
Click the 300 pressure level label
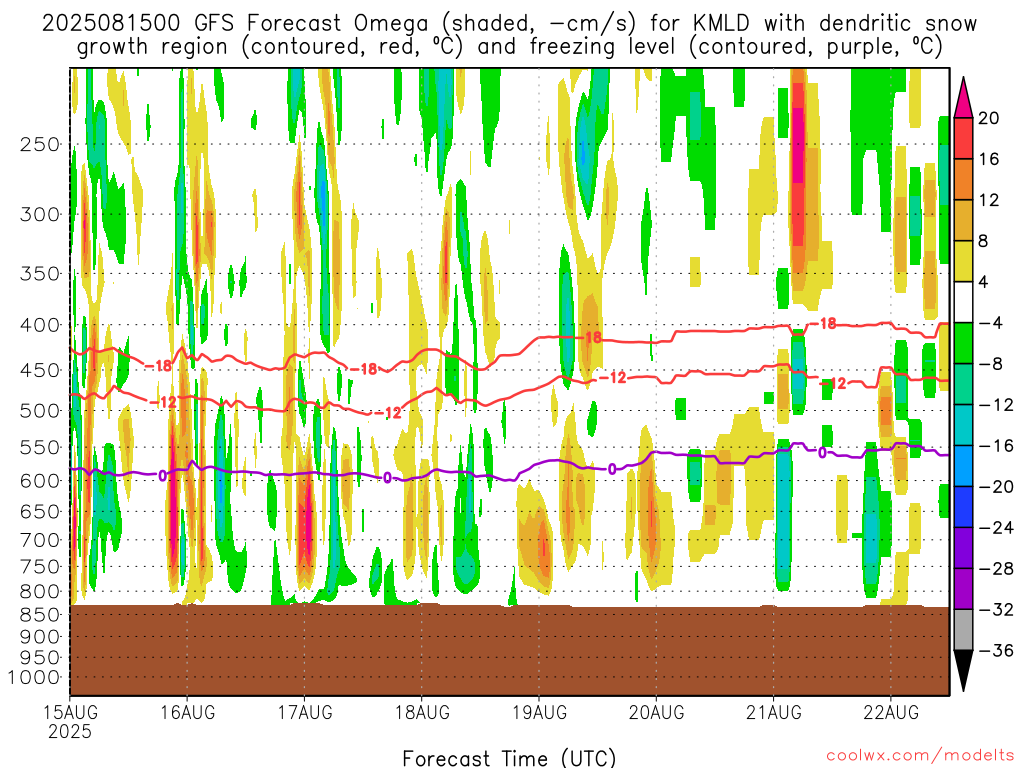coord(40,214)
